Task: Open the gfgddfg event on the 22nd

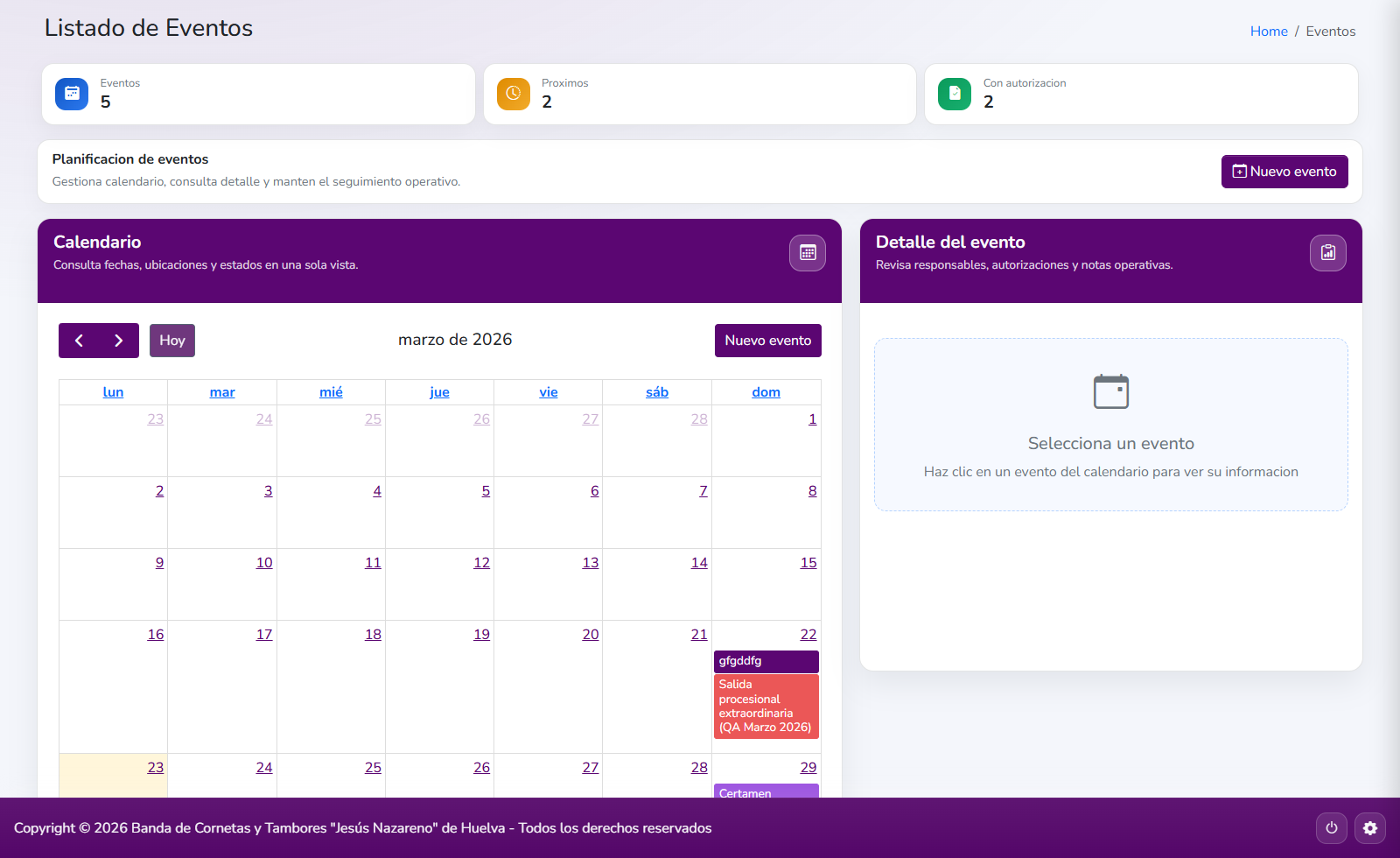Action: [766, 661]
